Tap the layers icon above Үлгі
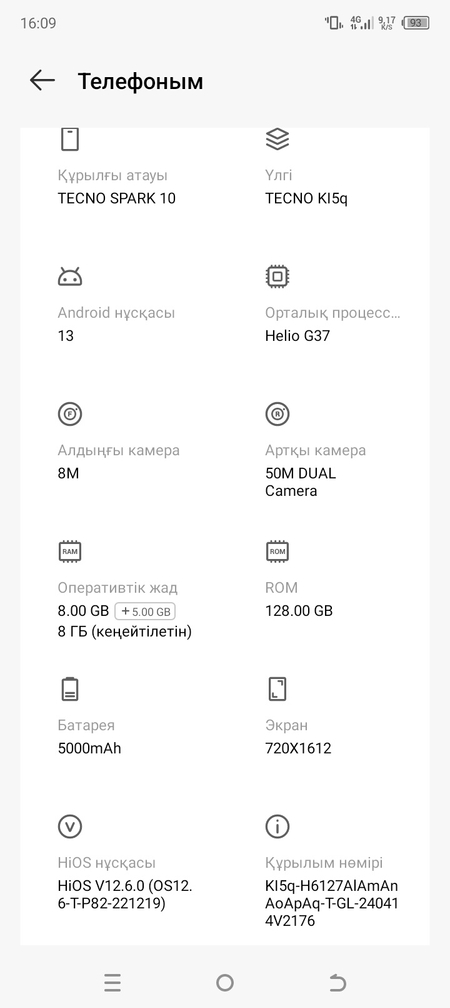The width and height of the screenshot is (450, 1008). [277, 139]
